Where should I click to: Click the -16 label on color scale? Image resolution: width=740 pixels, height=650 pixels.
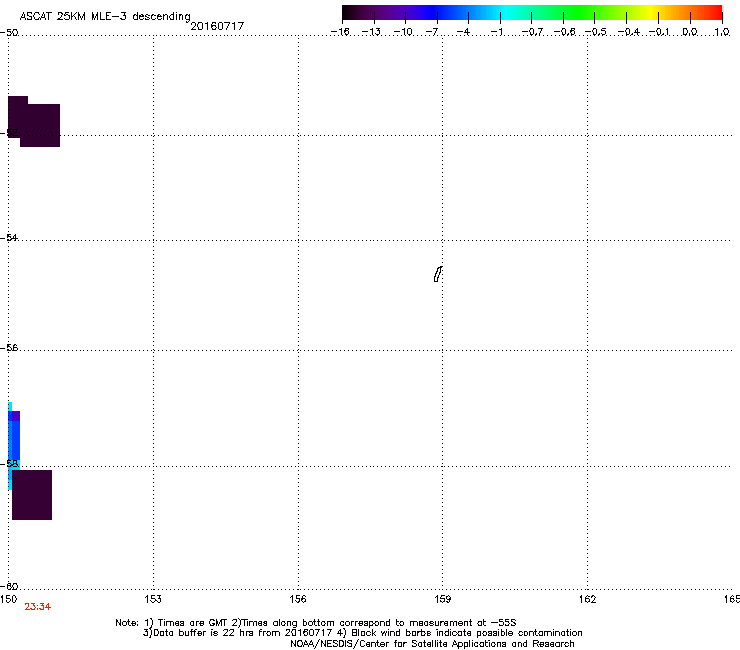tap(340, 32)
